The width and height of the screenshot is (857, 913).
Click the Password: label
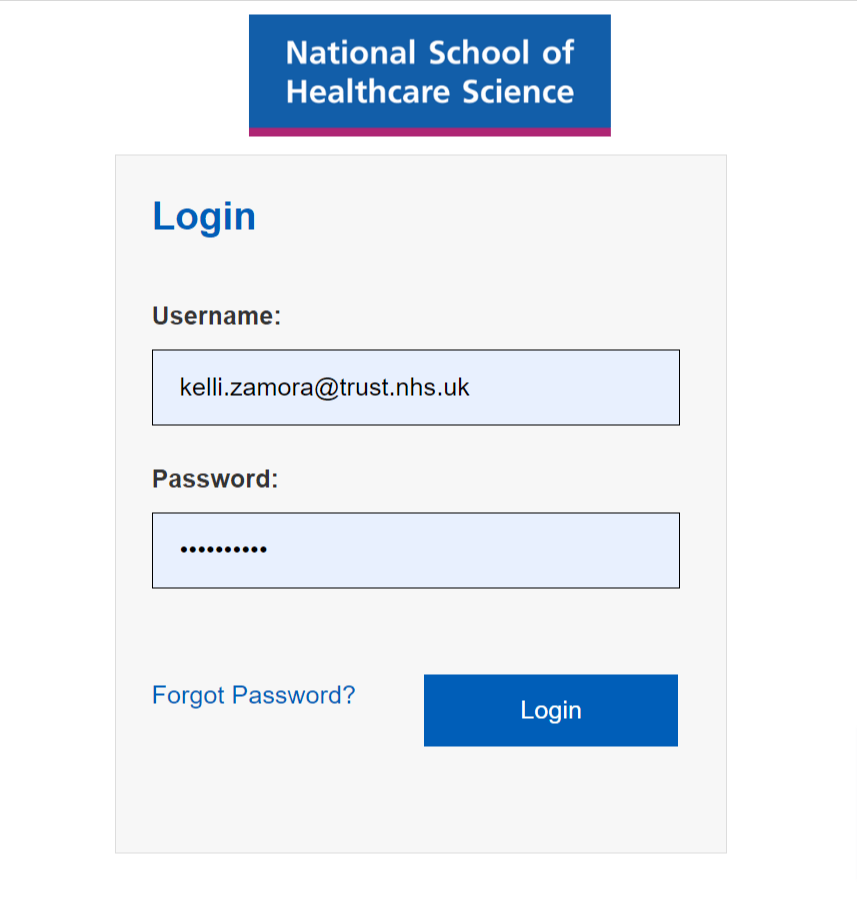215,479
